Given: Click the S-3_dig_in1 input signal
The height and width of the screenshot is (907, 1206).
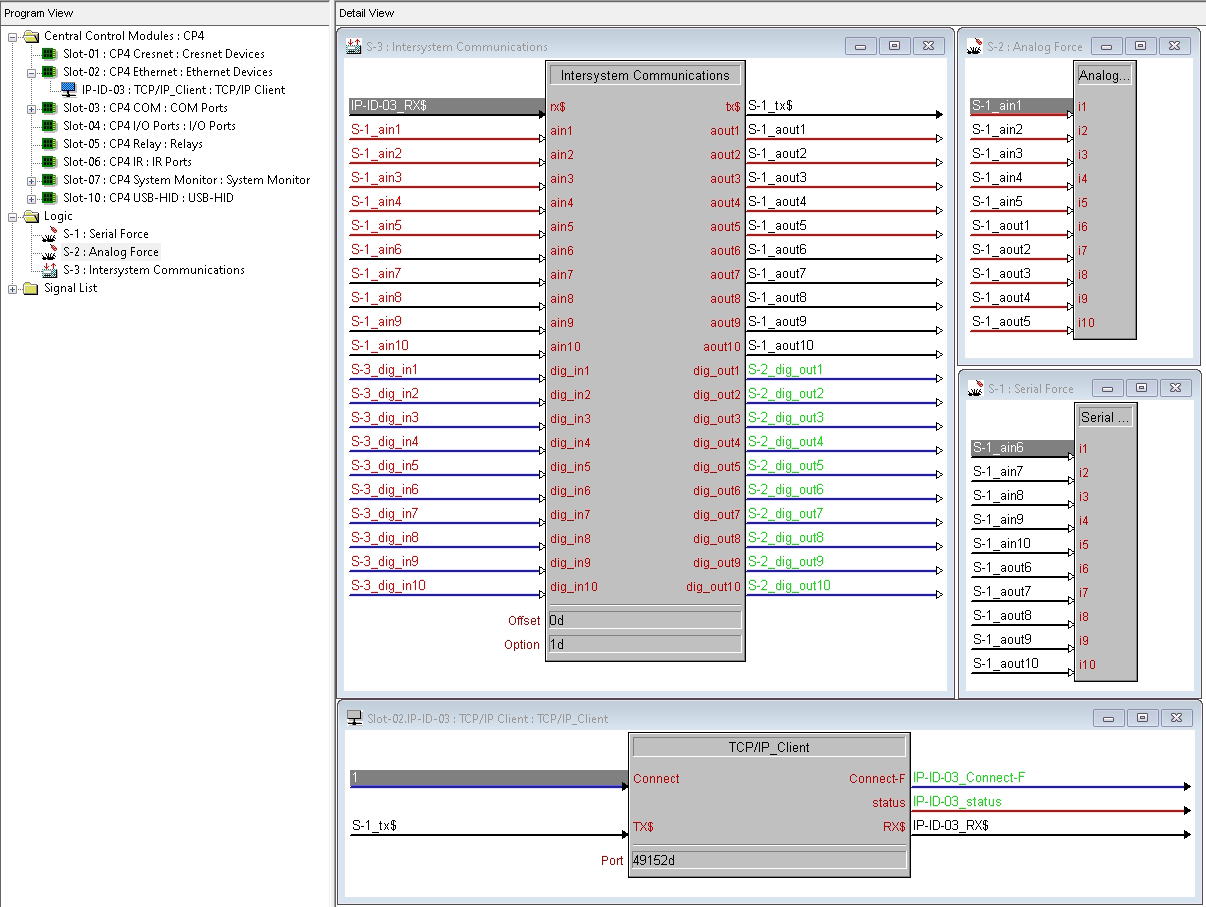Looking at the screenshot, I should click(x=448, y=370).
